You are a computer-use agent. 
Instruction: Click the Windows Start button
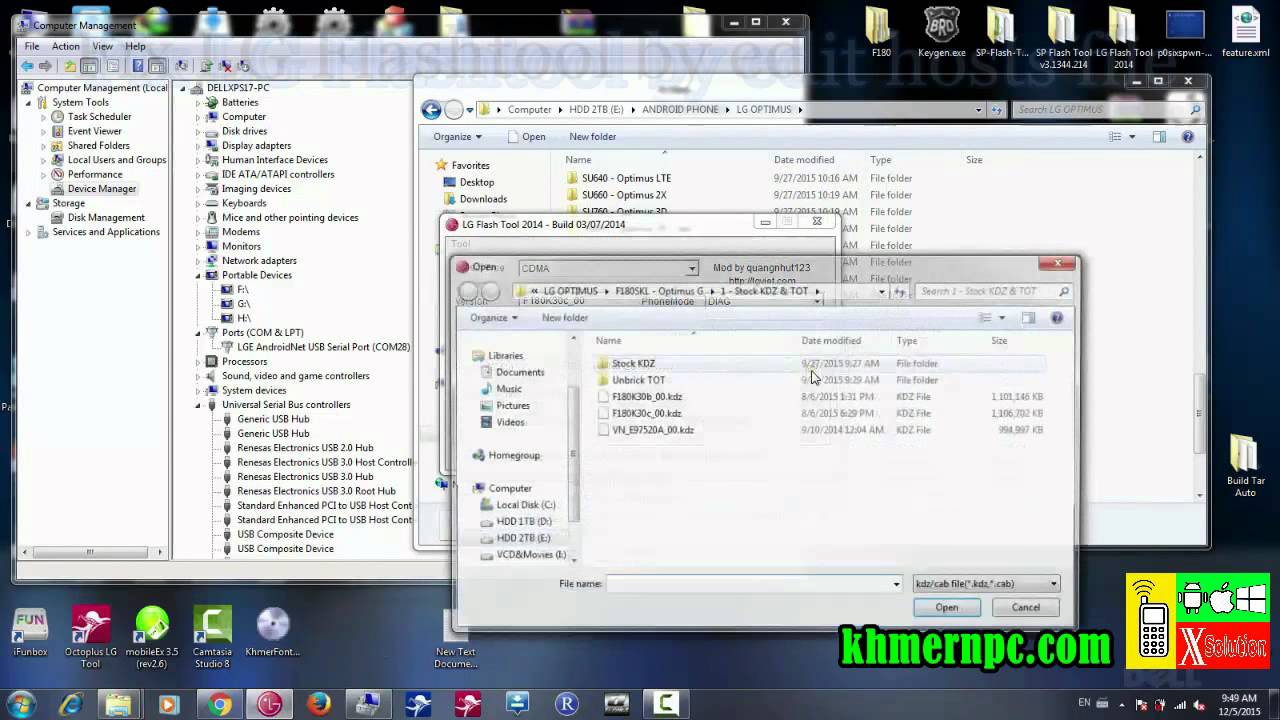pyautogui.click(x=22, y=704)
